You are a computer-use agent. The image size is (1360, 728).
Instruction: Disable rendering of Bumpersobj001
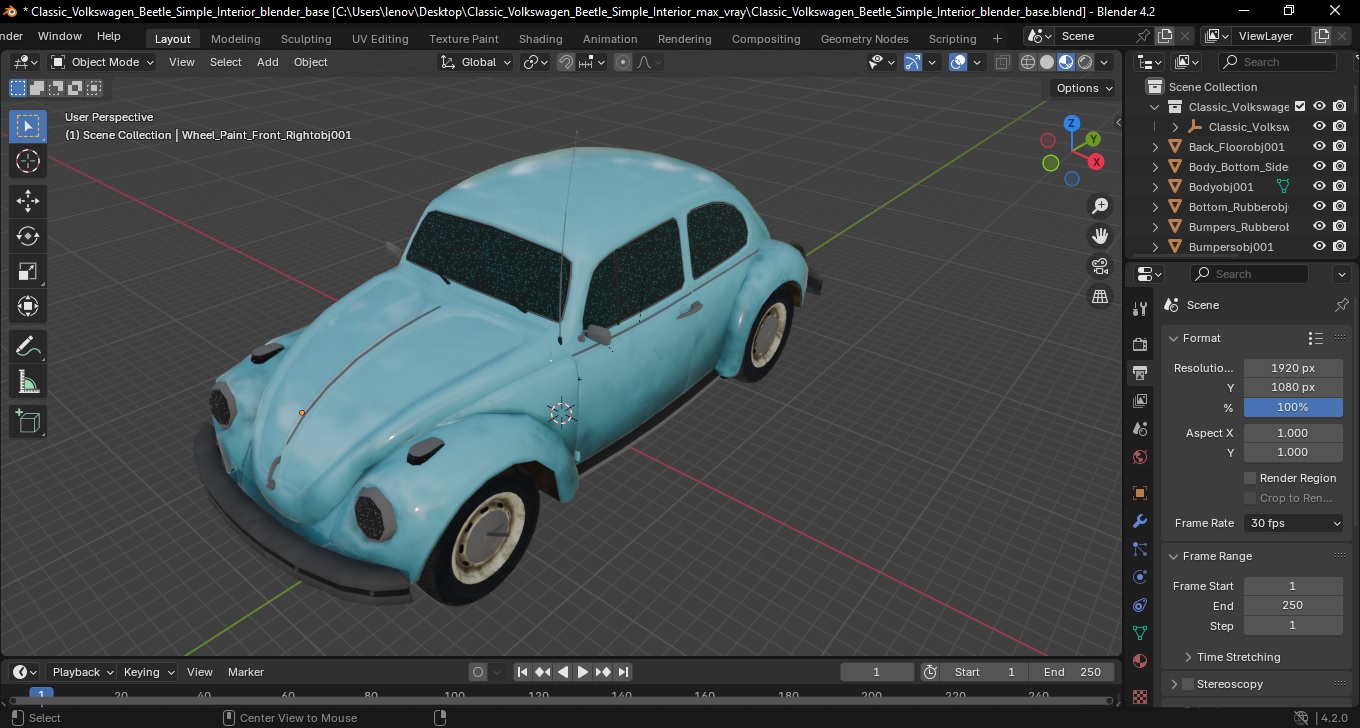(1339, 246)
